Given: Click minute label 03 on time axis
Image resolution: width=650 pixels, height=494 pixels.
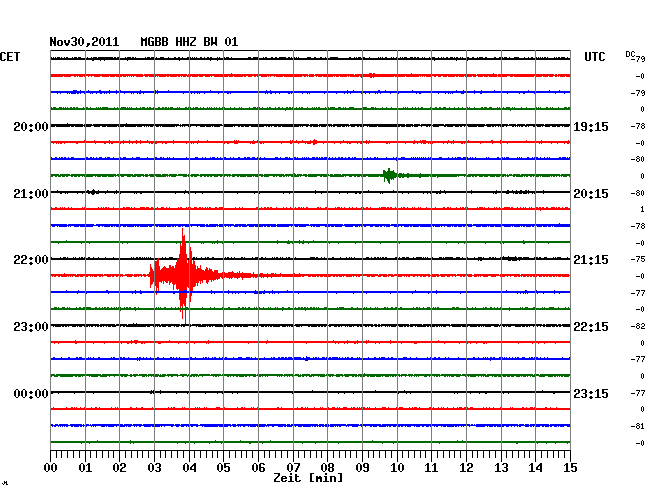Looking at the screenshot, I should (x=154, y=467).
